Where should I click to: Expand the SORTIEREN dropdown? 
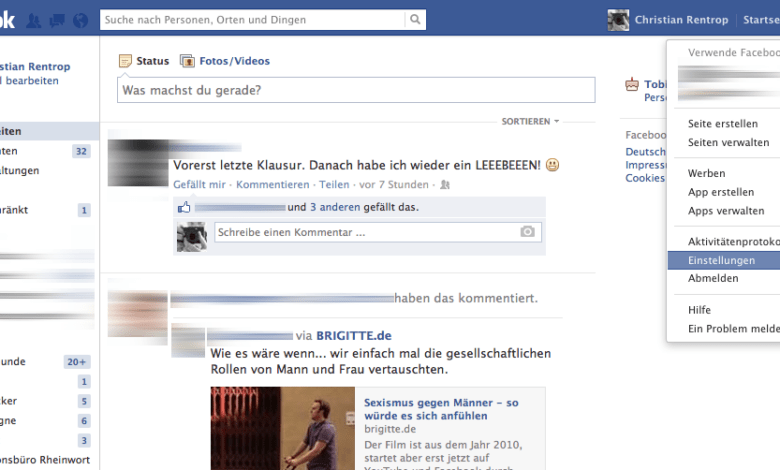pos(530,121)
